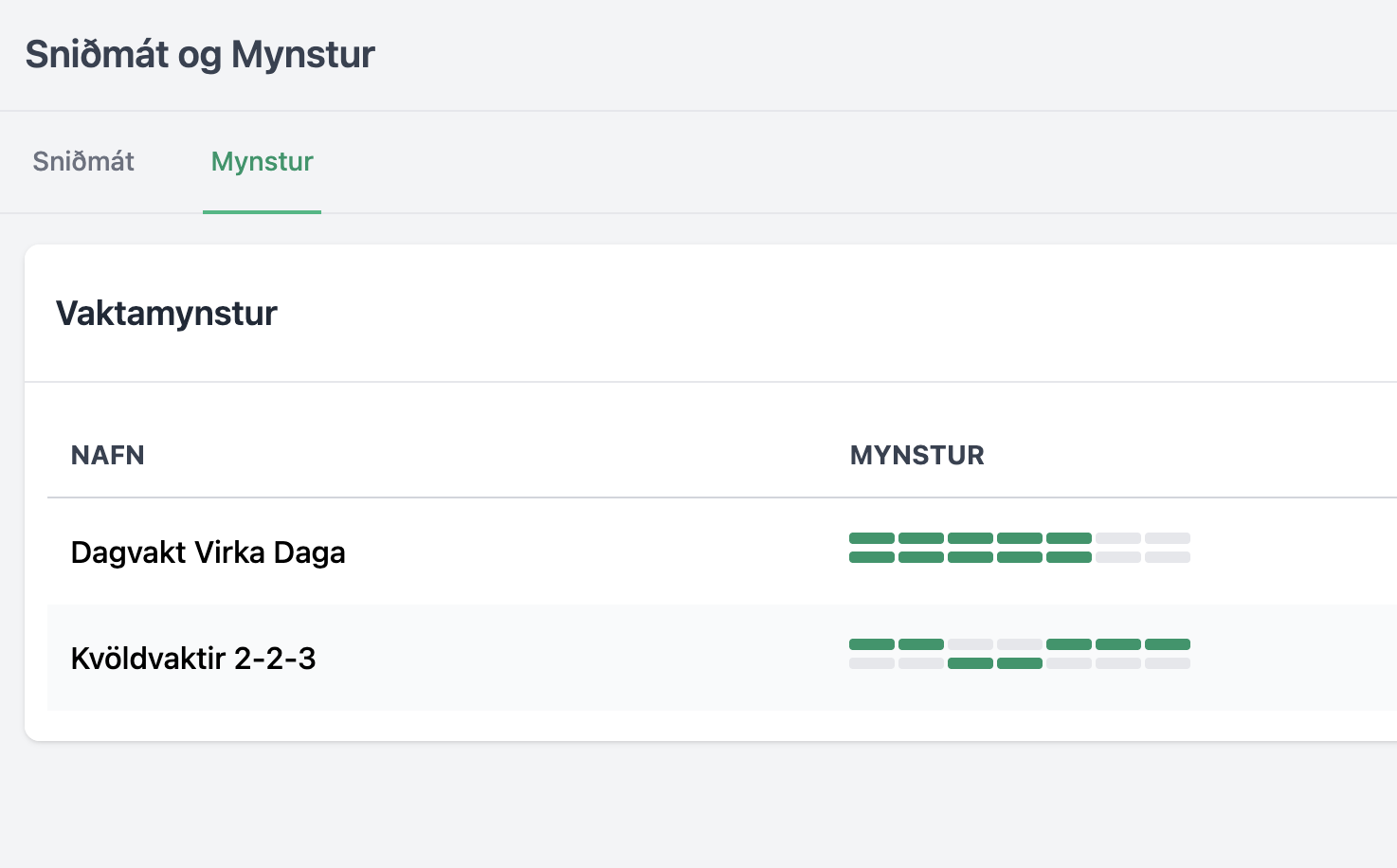This screenshot has height=868, width=1397.
Task: Switch to the Sniðmát tab
Action: 82,161
